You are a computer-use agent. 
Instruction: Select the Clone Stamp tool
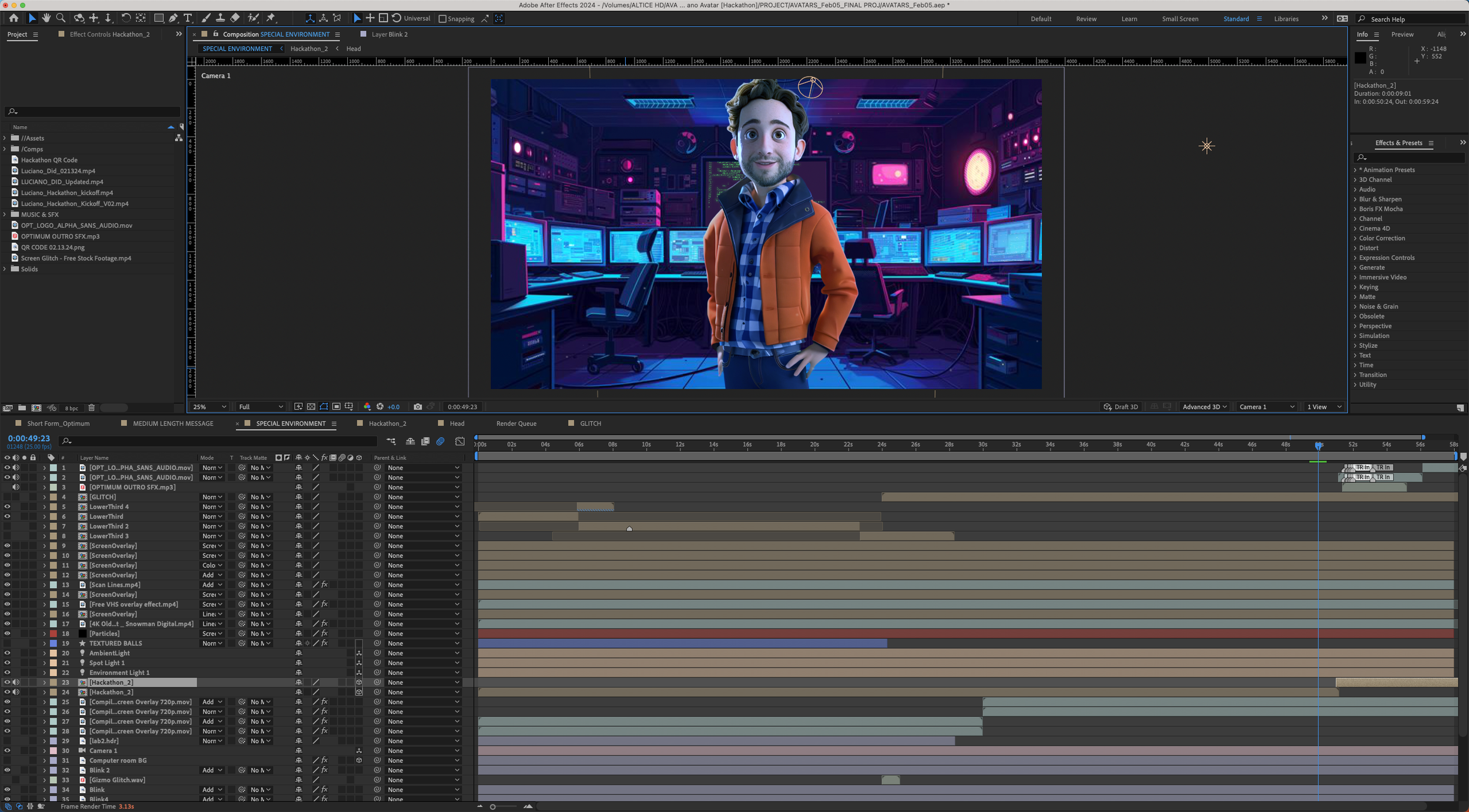[220, 18]
